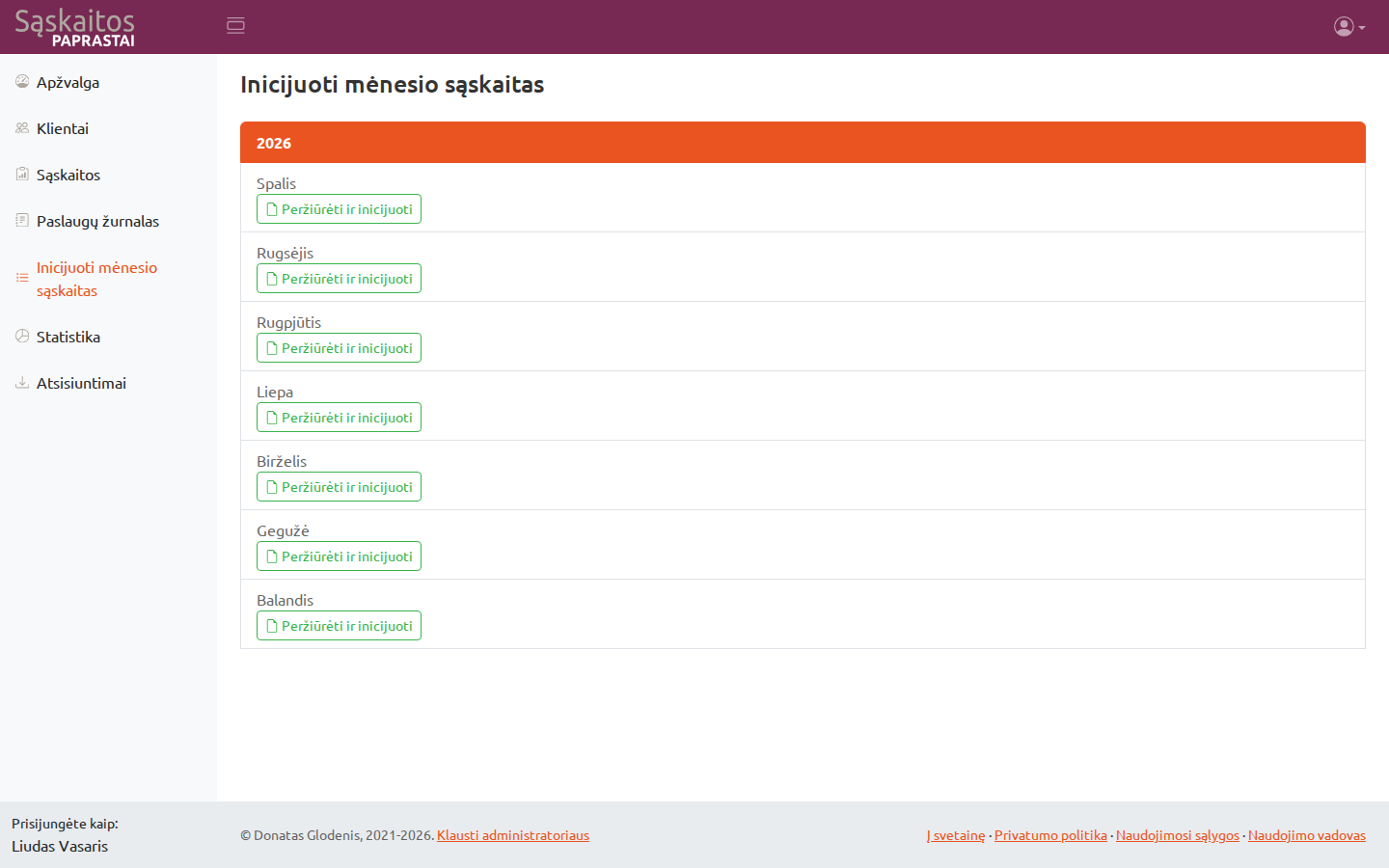Click Peržiūrėti ir inicijuoti for Liepa
1389x868 pixels.
[x=339, y=418]
